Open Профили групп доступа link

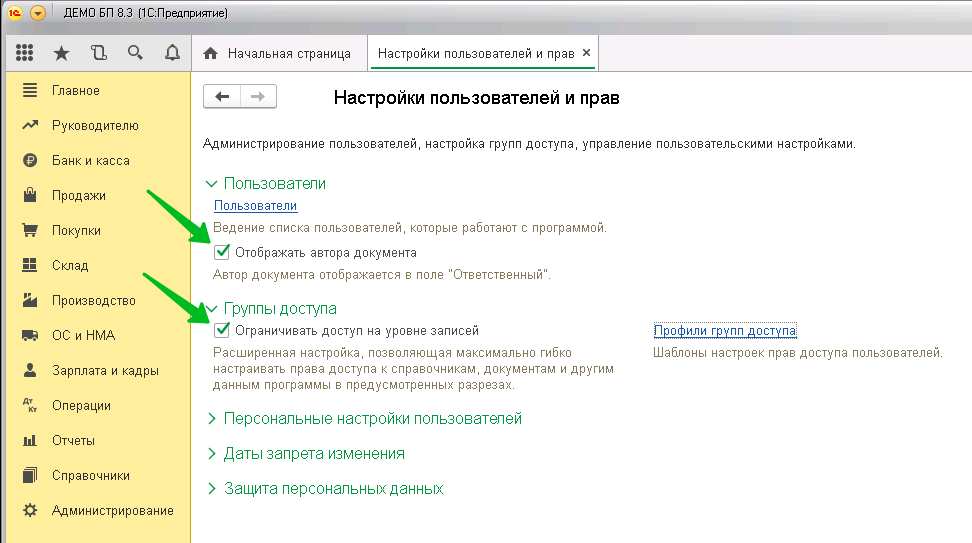[725, 331]
